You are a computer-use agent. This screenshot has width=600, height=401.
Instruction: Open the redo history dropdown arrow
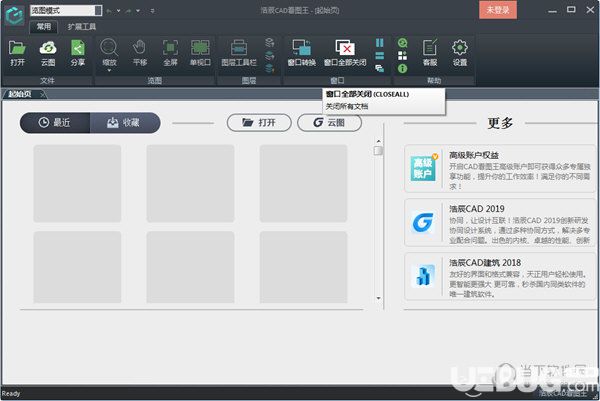138,11
